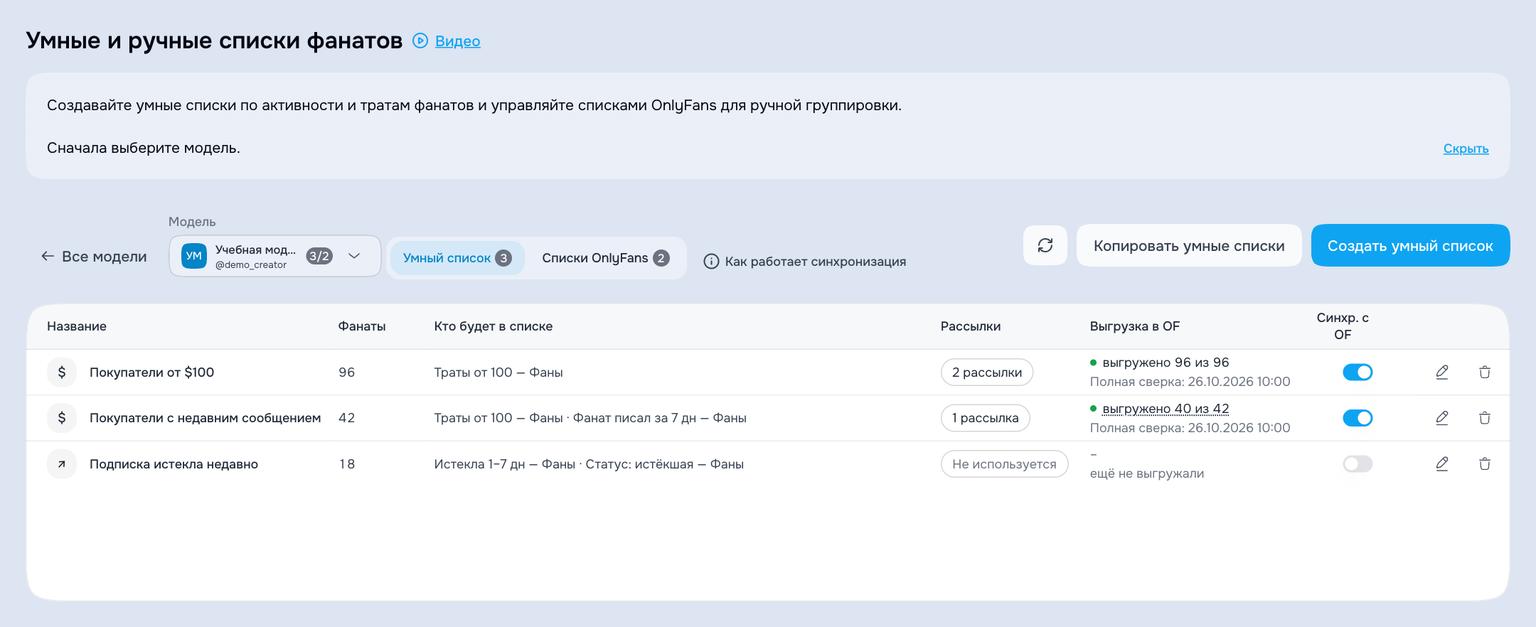The height and width of the screenshot is (627, 1536).
Task: Click the "Покупатели от $100" list name
Action: (152, 372)
